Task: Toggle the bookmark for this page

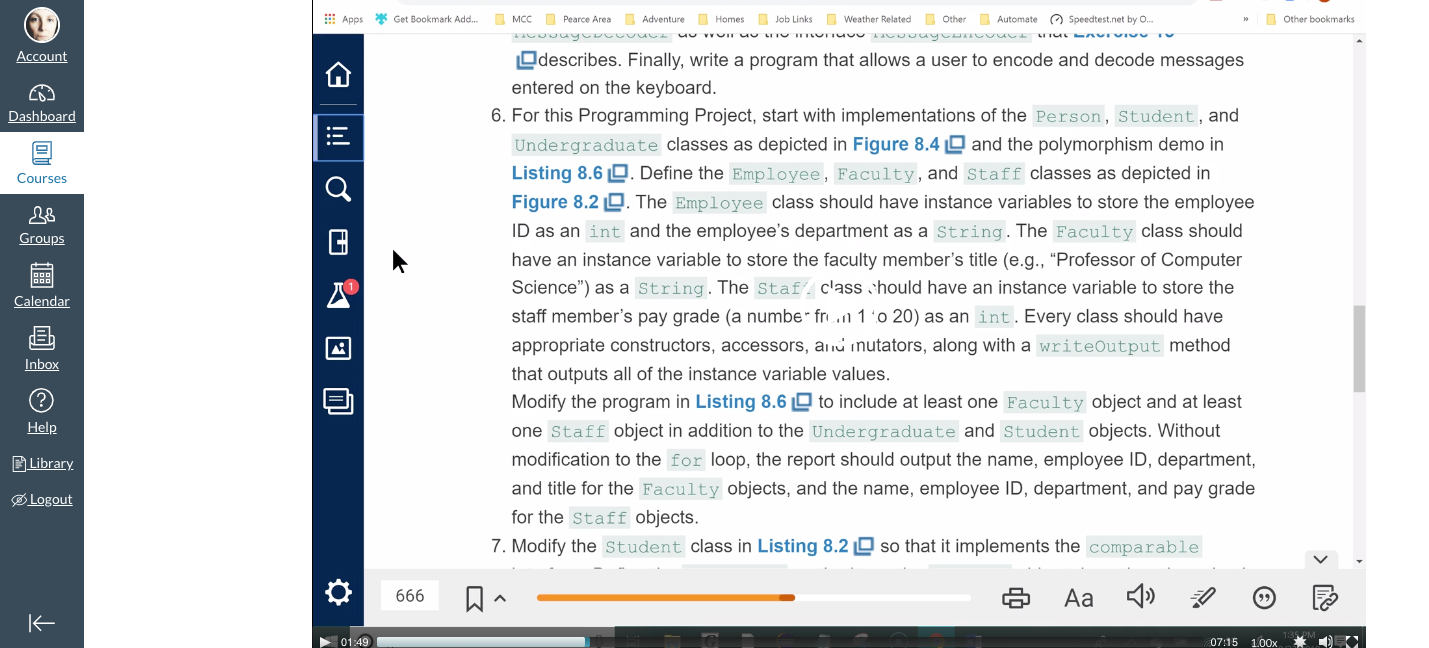Action: (472, 597)
